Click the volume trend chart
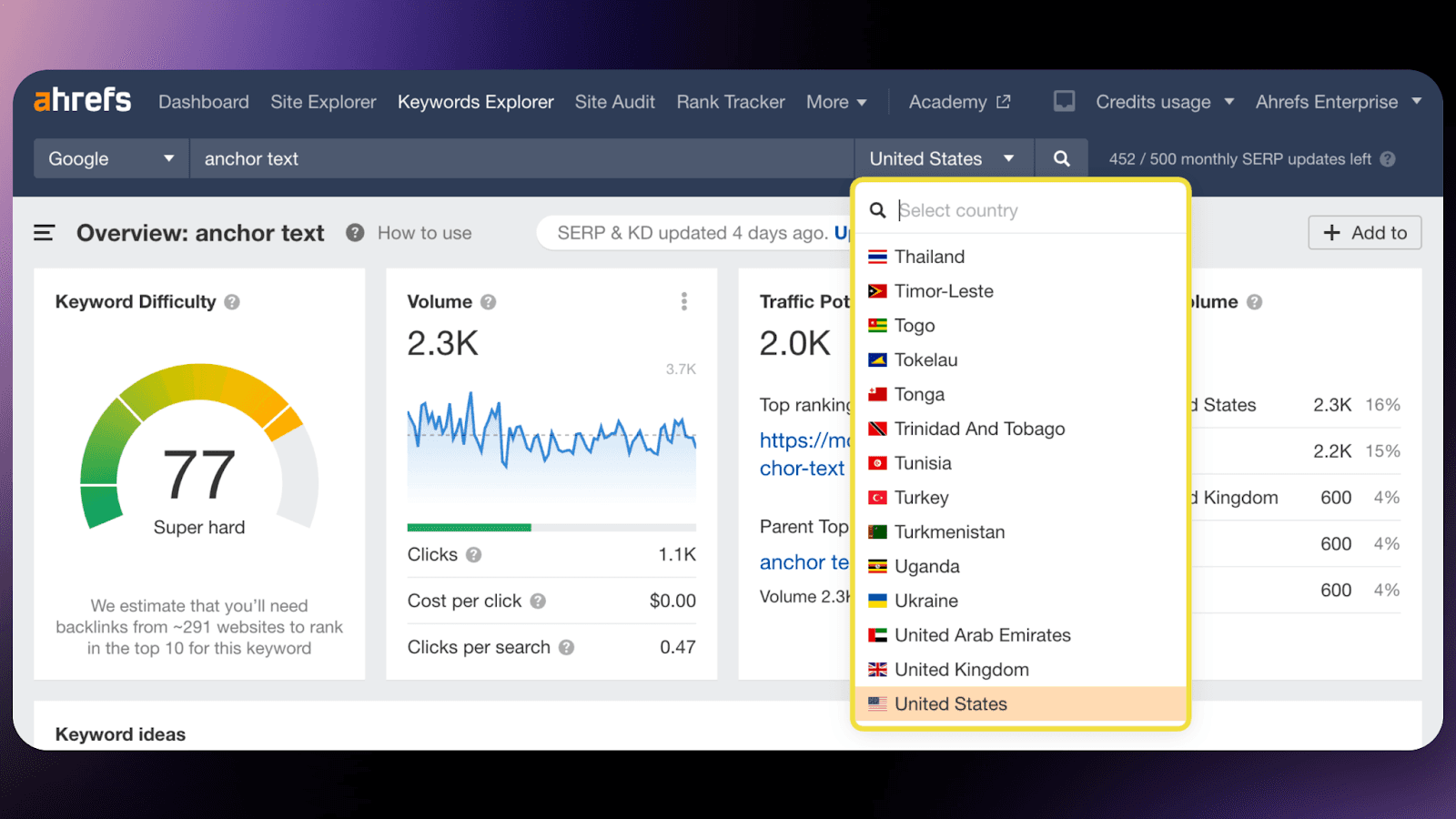The image size is (1456, 819). click(x=551, y=446)
